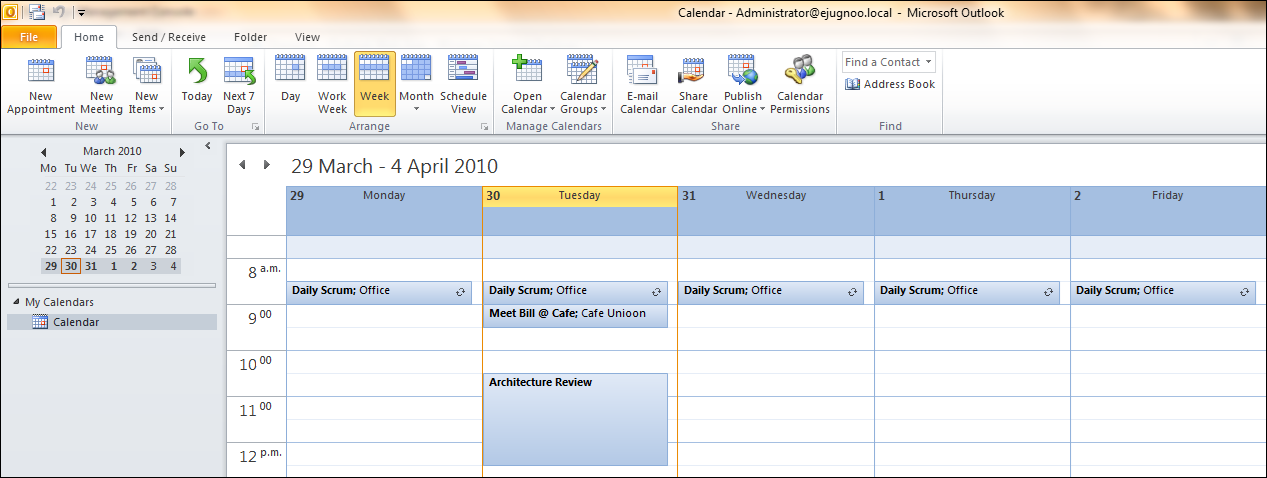Open Customize Quick Access Toolbar dropdown
Screen dimensions: 1267x478
point(81,13)
